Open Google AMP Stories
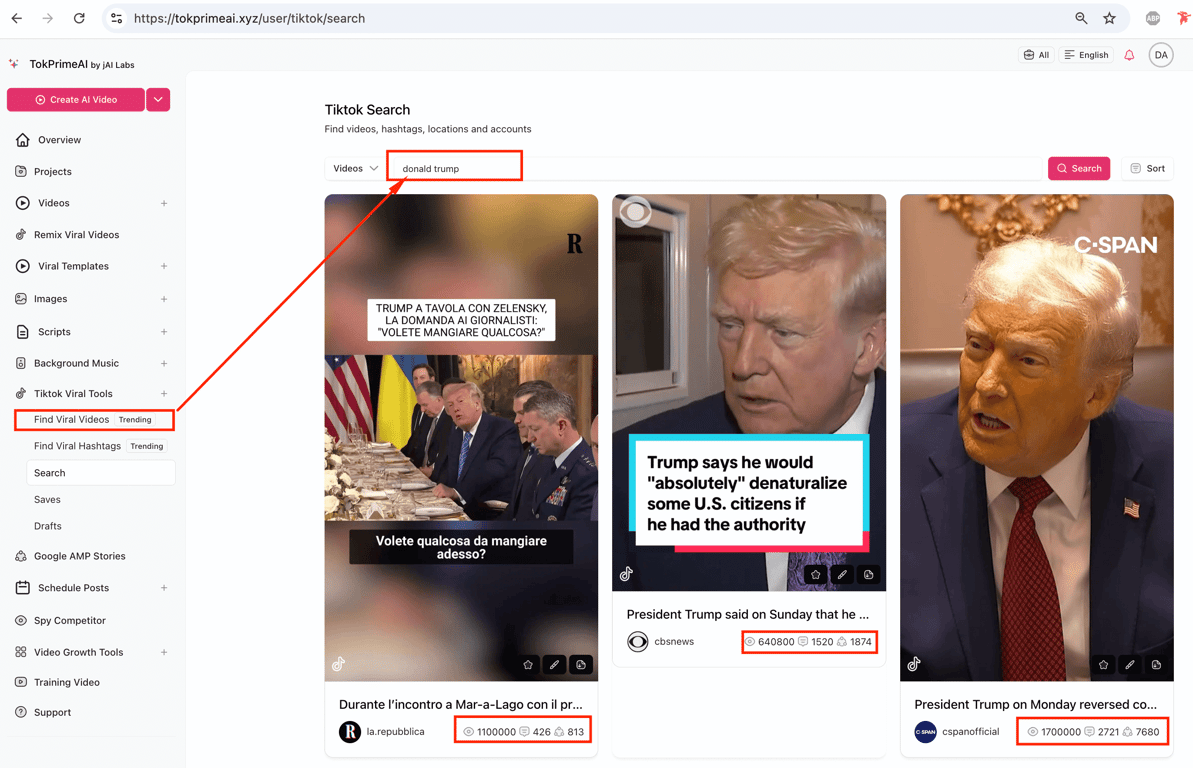Screen dimensions: 1193x768 tap(79, 556)
